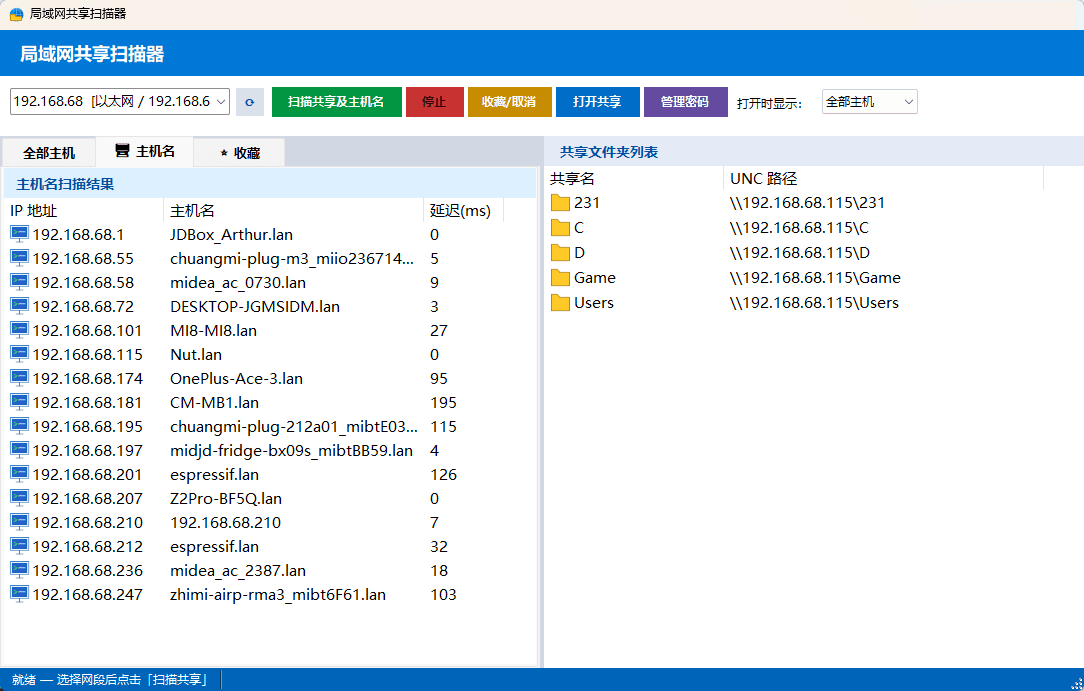Click the C share folder icon
This screenshot has width=1084, height=691.
click(560, 228)
